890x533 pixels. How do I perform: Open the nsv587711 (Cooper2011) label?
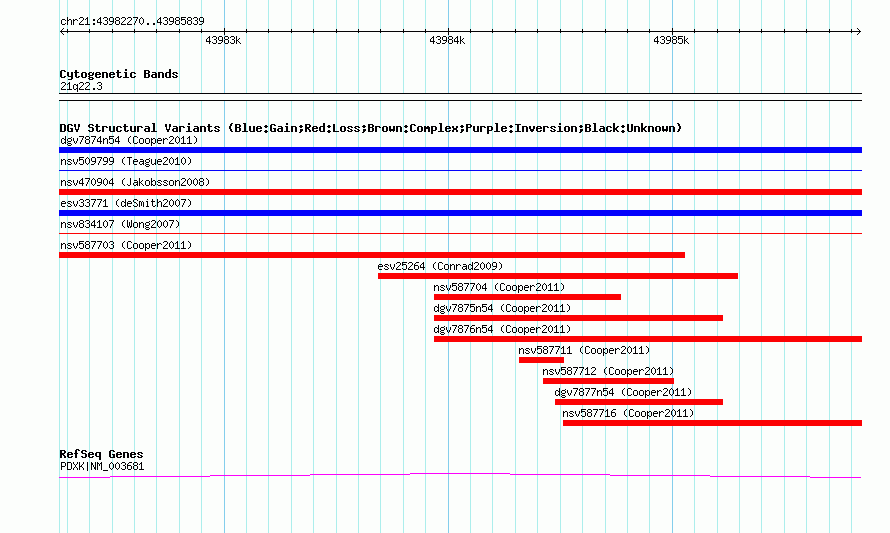pyautogui.click(x=584, y=350)
